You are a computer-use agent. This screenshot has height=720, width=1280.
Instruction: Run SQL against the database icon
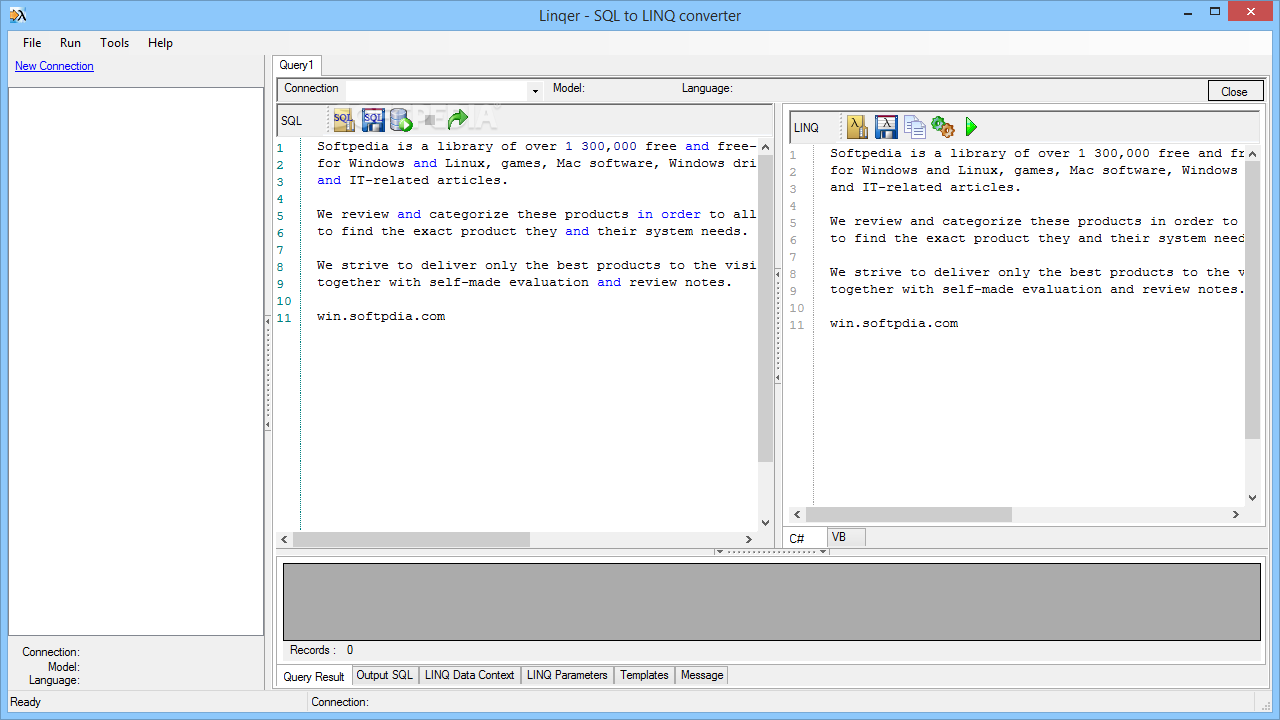[401, 120]
